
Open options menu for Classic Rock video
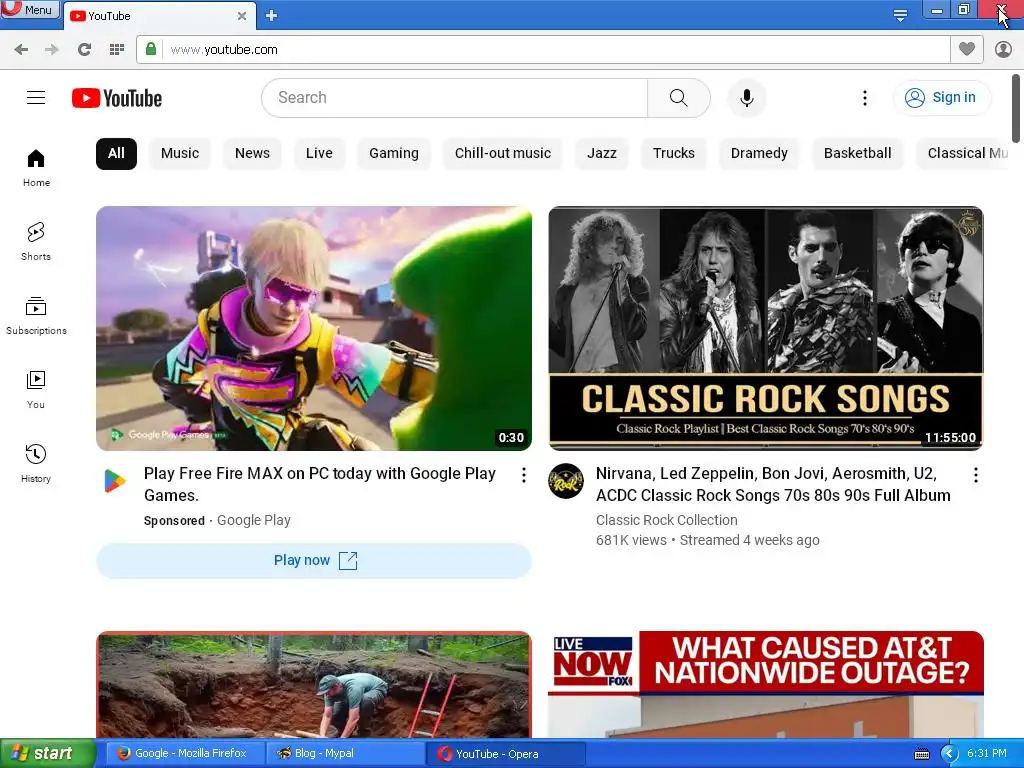click(976, 475)
